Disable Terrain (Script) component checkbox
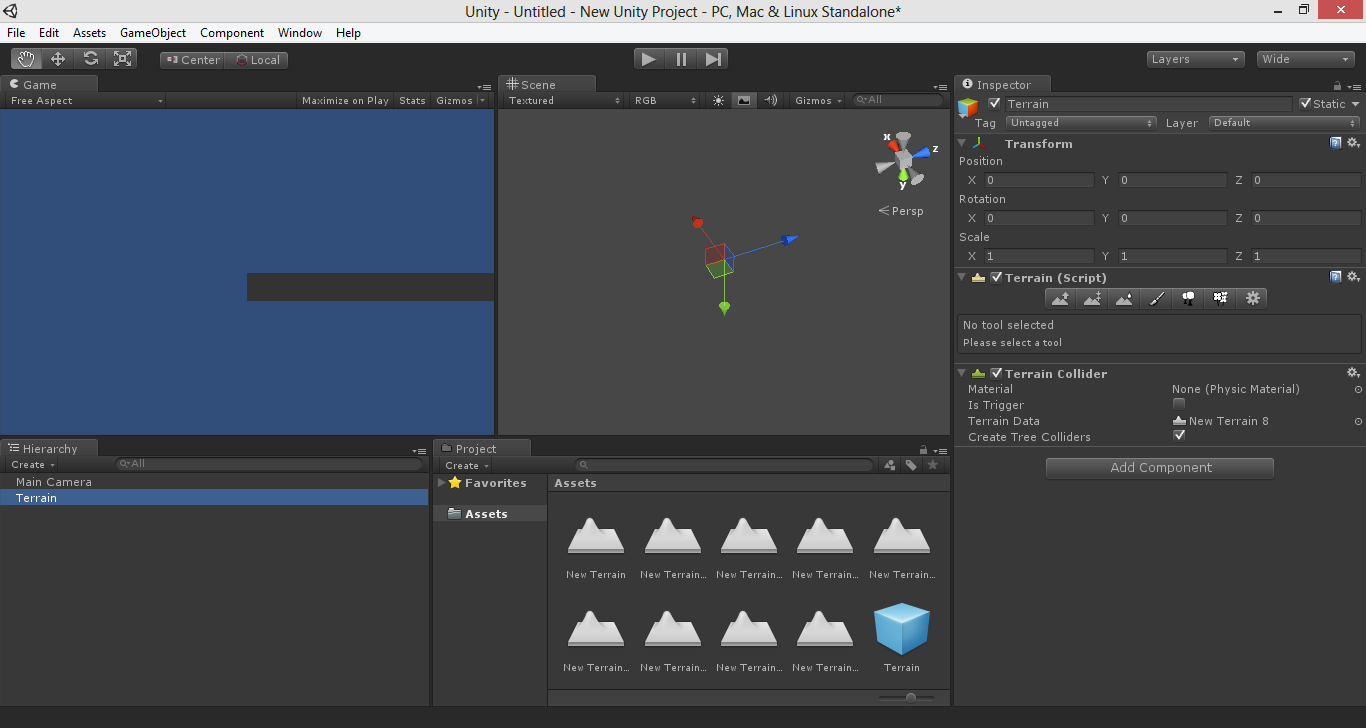Screen dimensions: 1366x728 click(996, 277)
